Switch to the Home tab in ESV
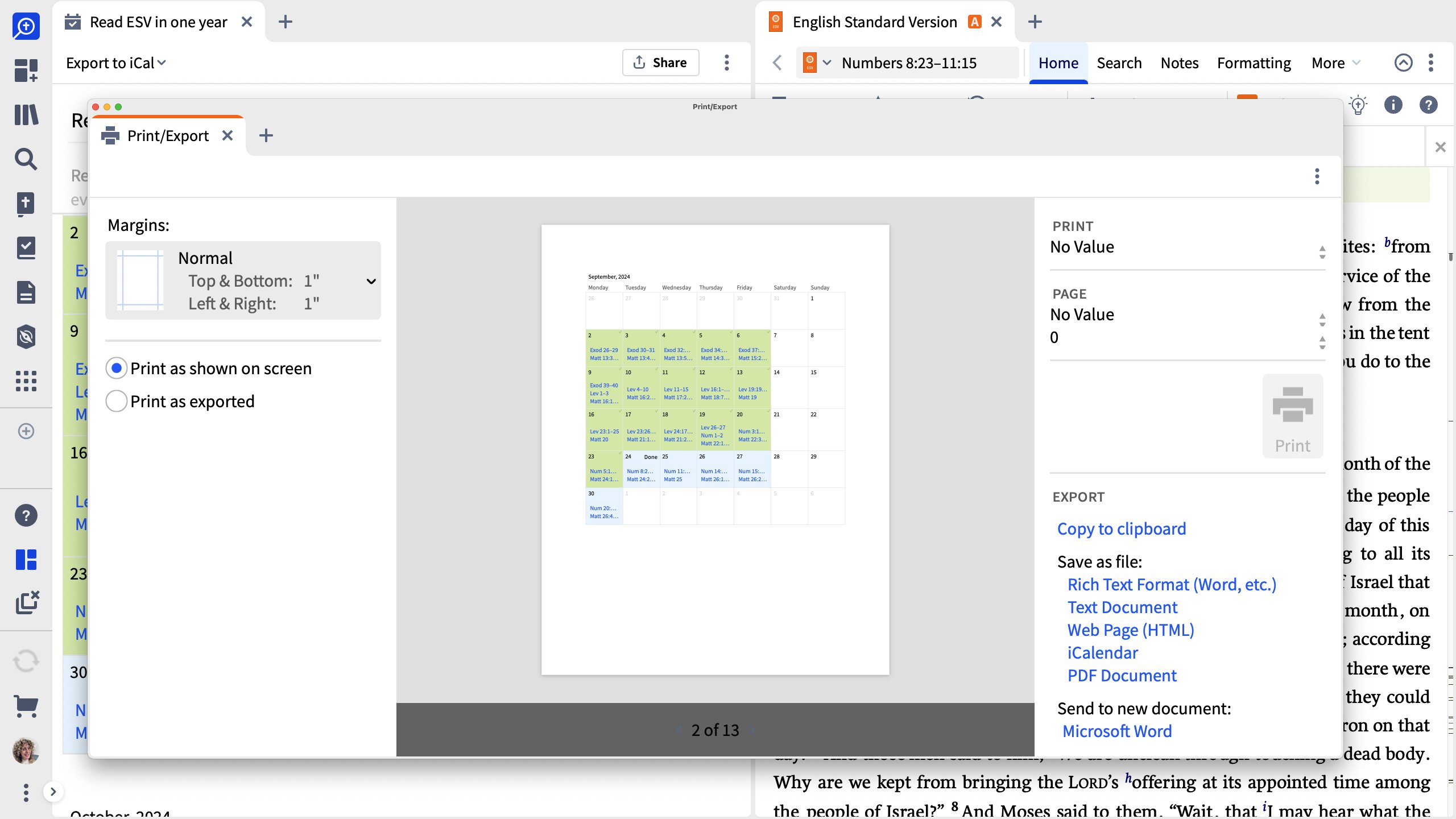The width and height of the screenshot is (1456, 819). pyautogui.click(x=1058, y=63)
